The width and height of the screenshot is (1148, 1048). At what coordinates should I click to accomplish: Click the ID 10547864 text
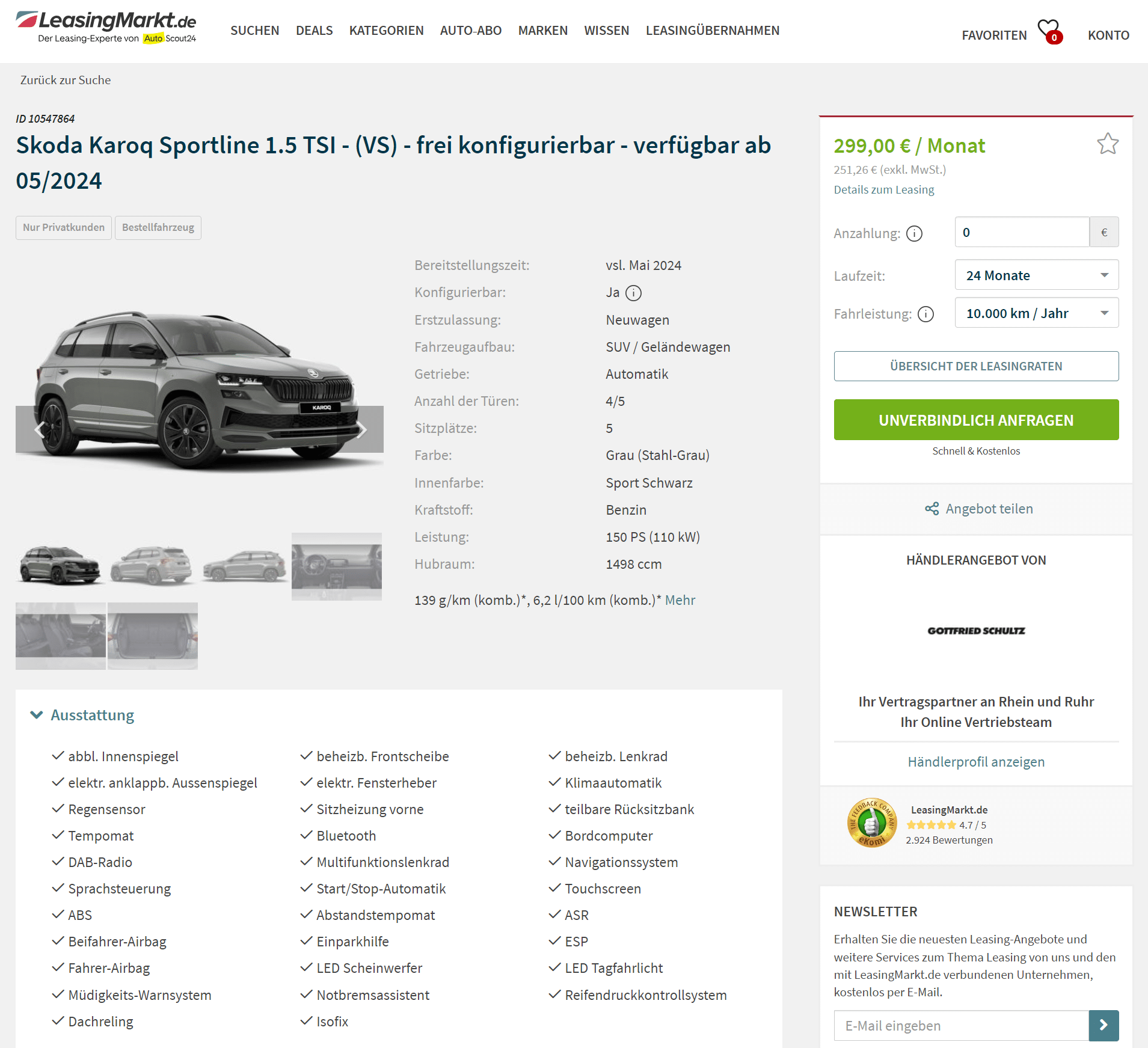[45, 118]
